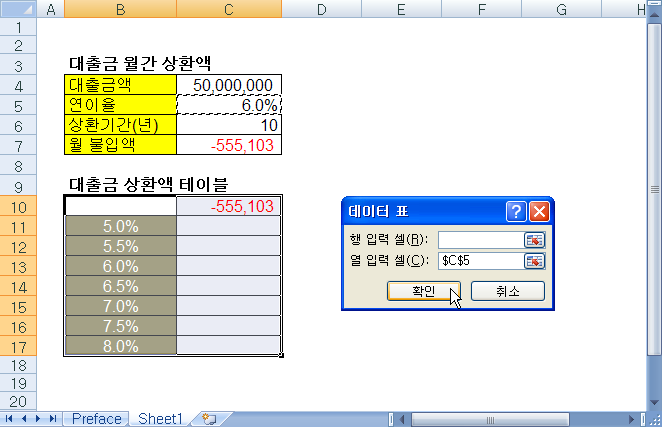This screenshot has height=427, width=662.
Task: Select row 18 header
Action: (18, 365)
